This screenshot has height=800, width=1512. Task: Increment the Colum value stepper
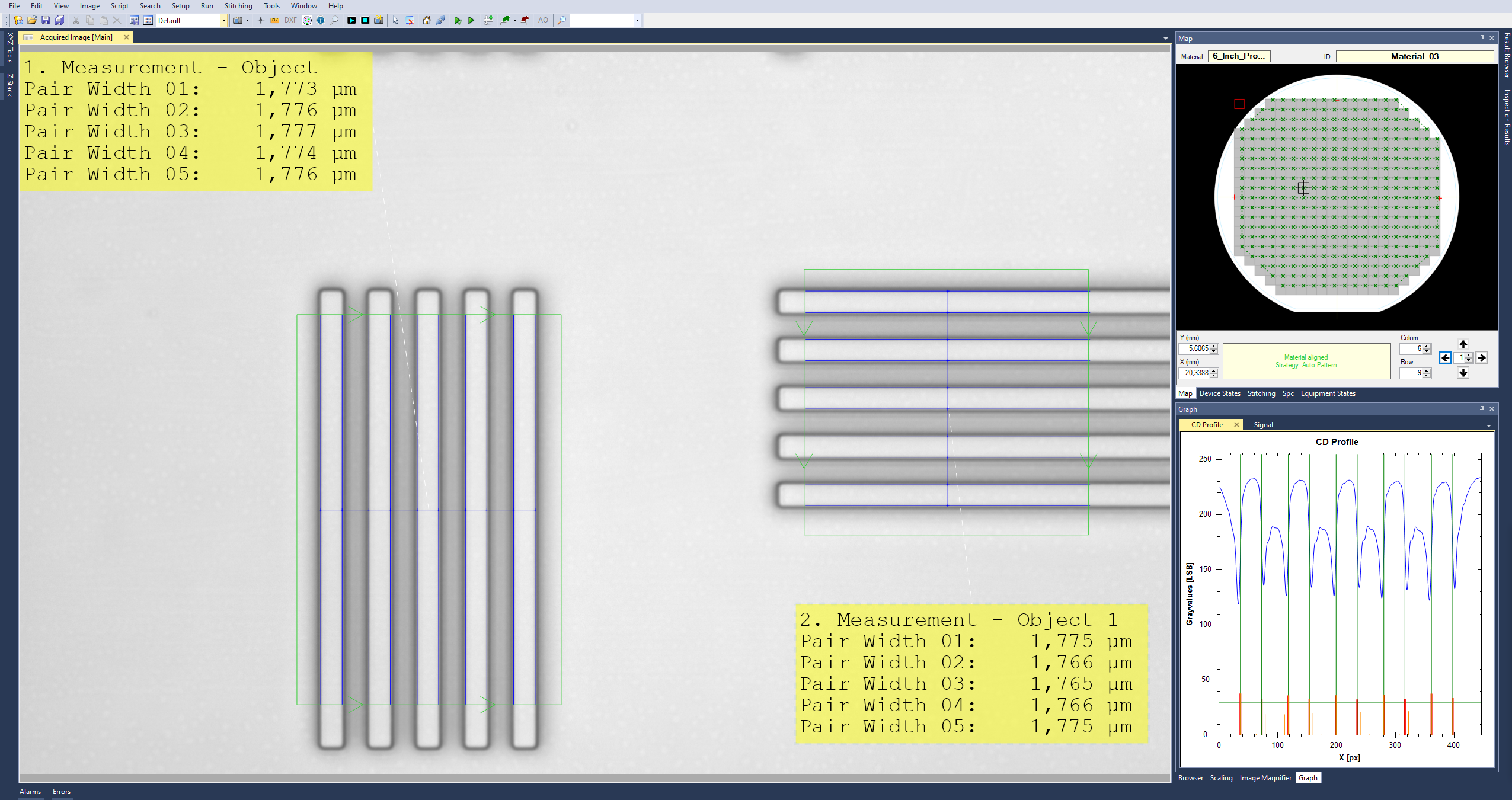tap(1427, 346)
